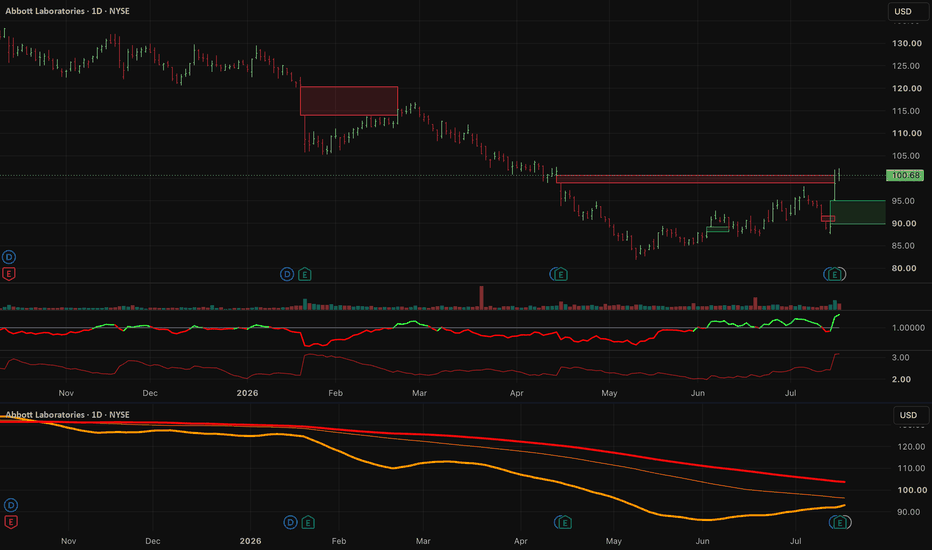Click 'Dec' on the bottom chart time axis
The width and height of the screenshot is (932, 550).
(153, 541)
